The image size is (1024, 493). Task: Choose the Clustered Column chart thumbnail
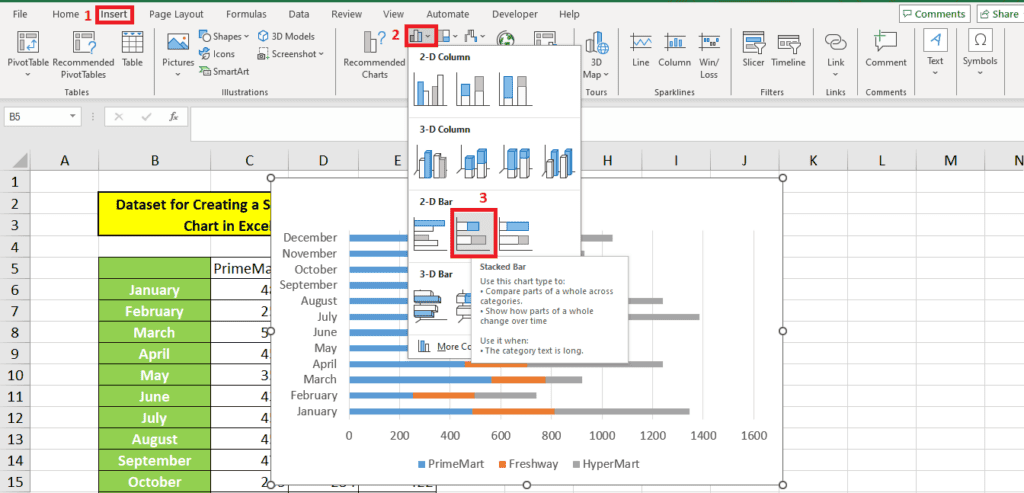pyautogui.click(x=430, y=89)
